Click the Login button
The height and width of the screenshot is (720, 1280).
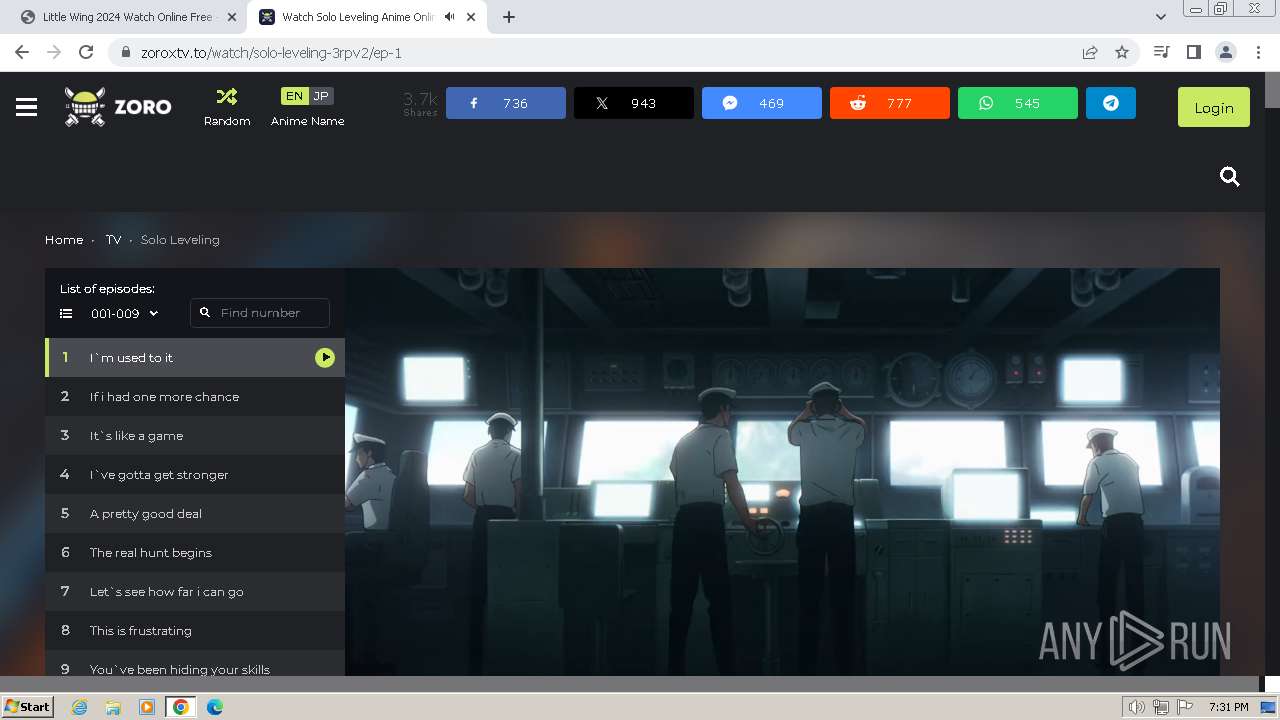pyautogui.click(x=1214, y=107)
